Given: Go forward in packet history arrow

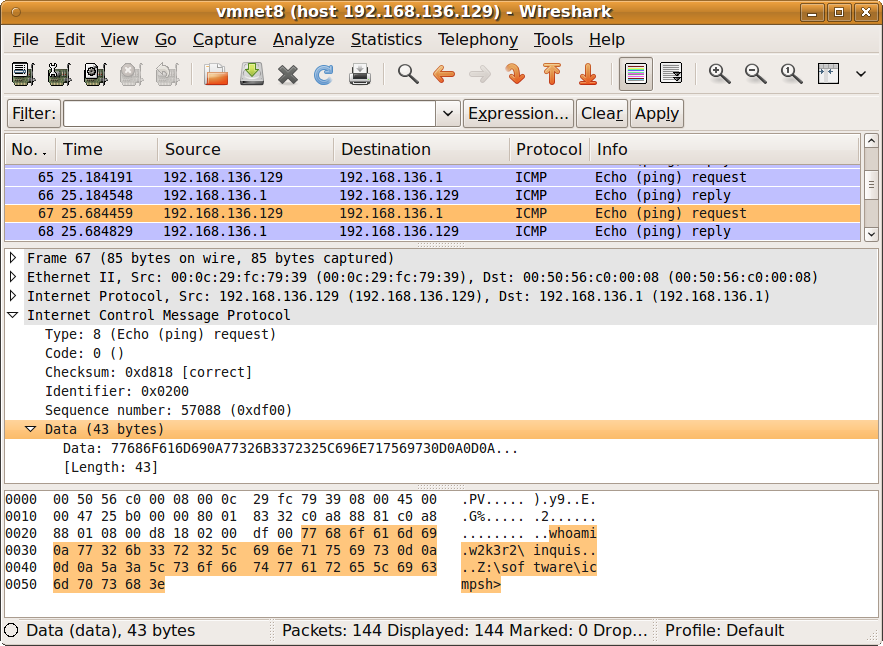Looking at the screenshot, I should 480,74.
